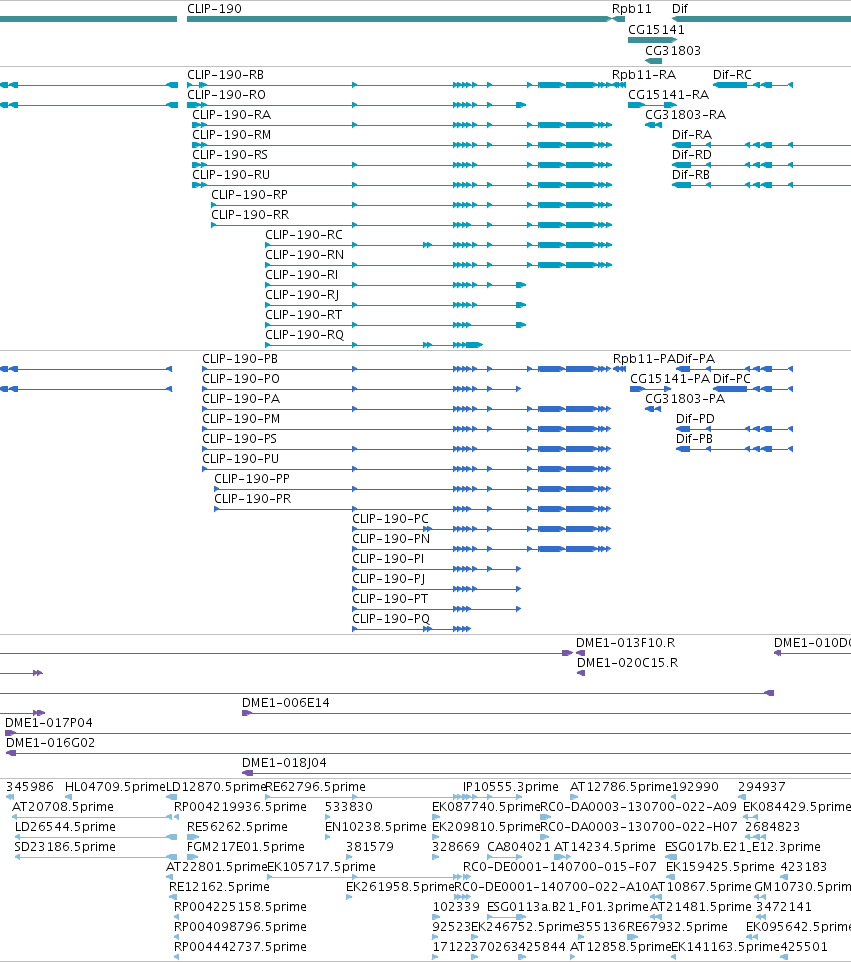Screen dimensions: 851x962
Task: Select the Dif-RC transcript
Action: (732, 74)
